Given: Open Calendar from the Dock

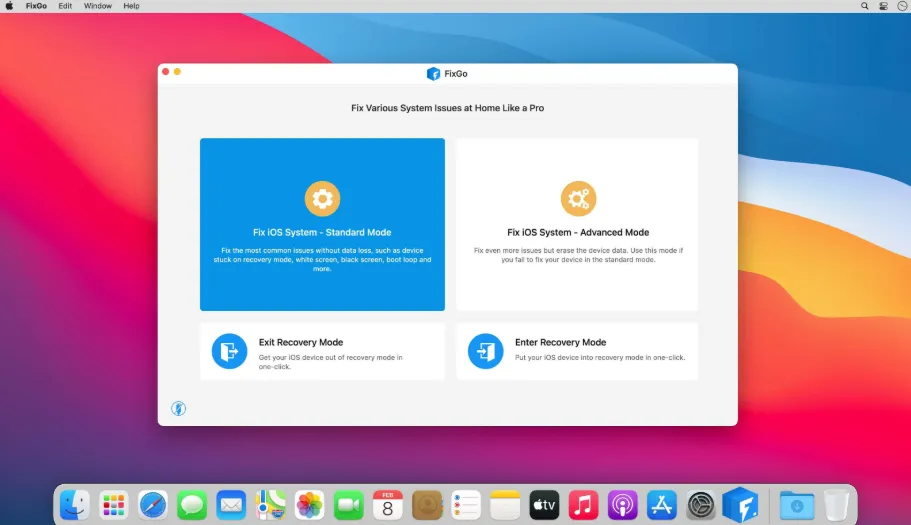Looking at the screenshot, I should (388, 505).
